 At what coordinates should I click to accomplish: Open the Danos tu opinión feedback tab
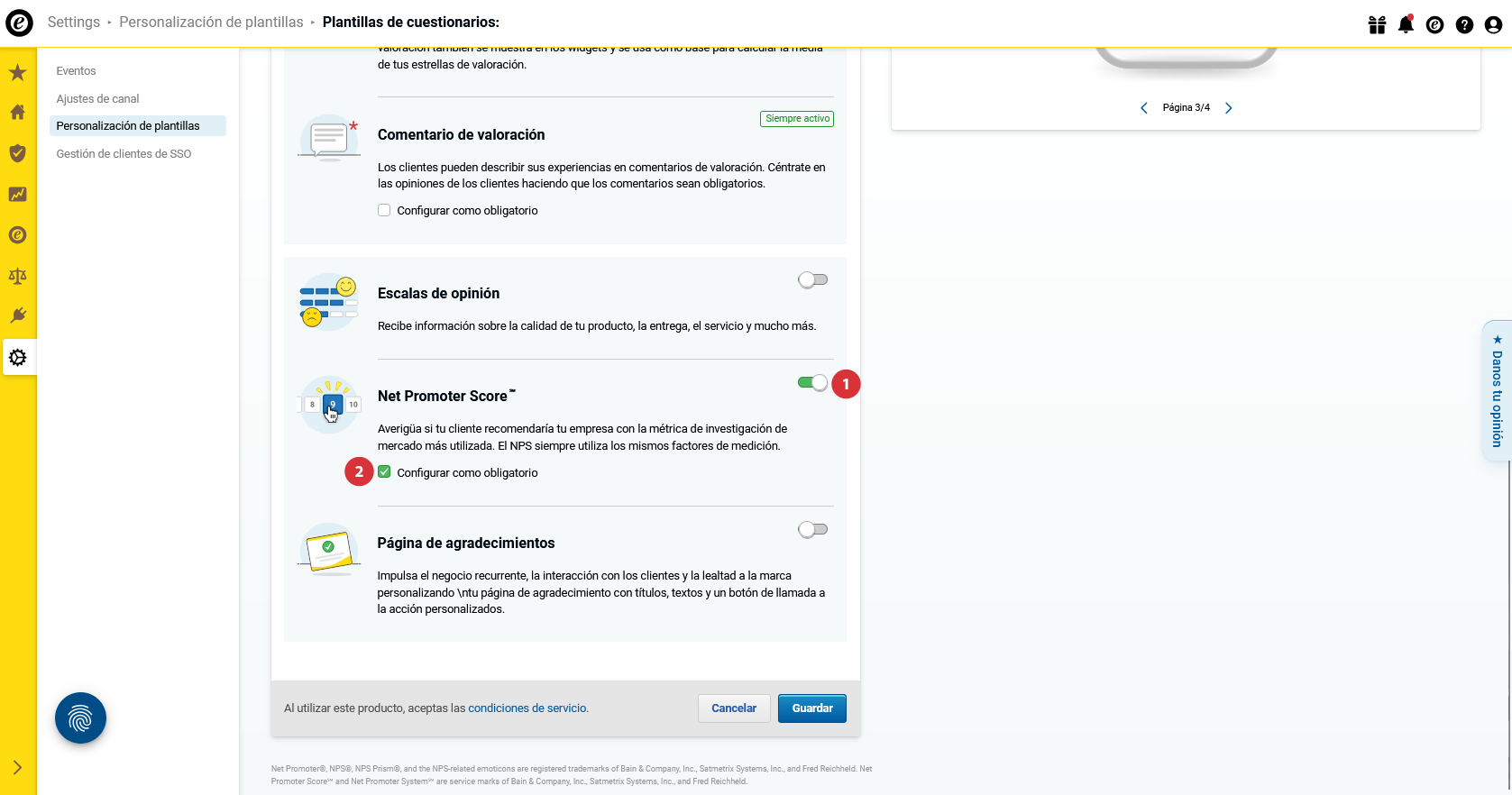click(x=1497, y=391)
